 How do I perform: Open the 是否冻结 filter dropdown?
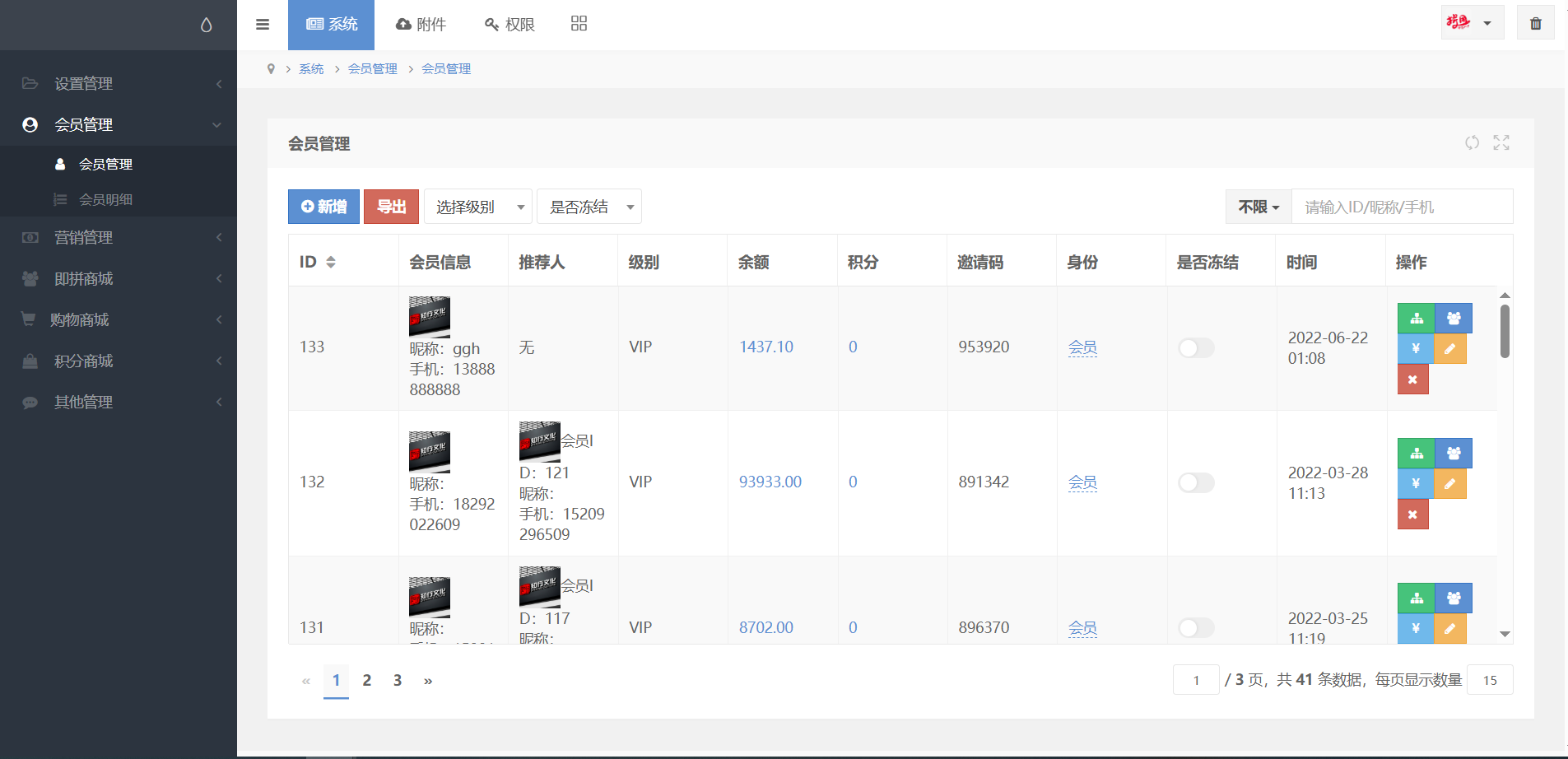(x=589, y=207)
